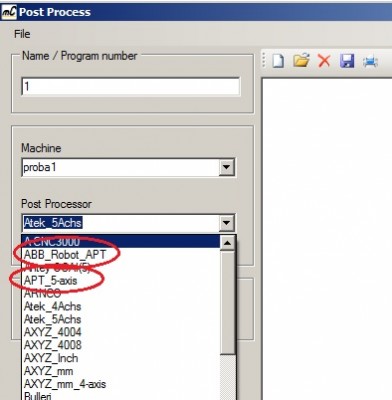Open the File menu
Viewport: 392px width, 400px height.
tap(22, 34)
